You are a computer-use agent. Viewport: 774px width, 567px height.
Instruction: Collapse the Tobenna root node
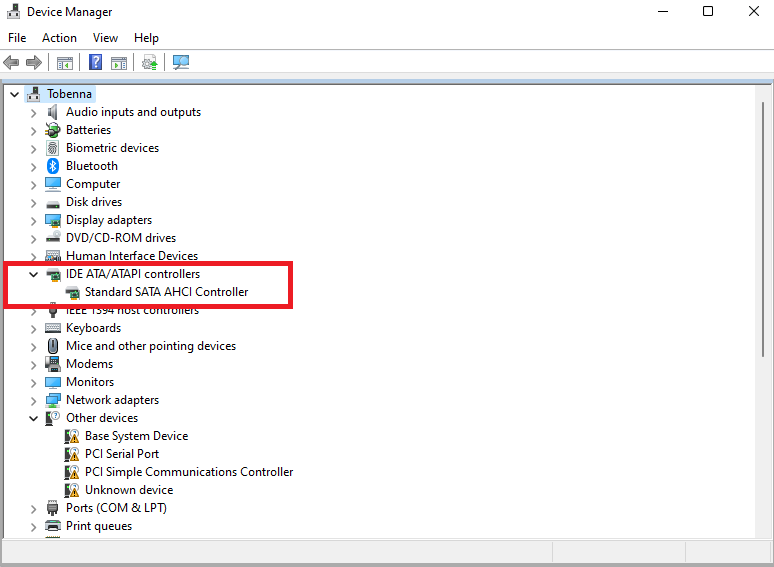pos(14,94)
